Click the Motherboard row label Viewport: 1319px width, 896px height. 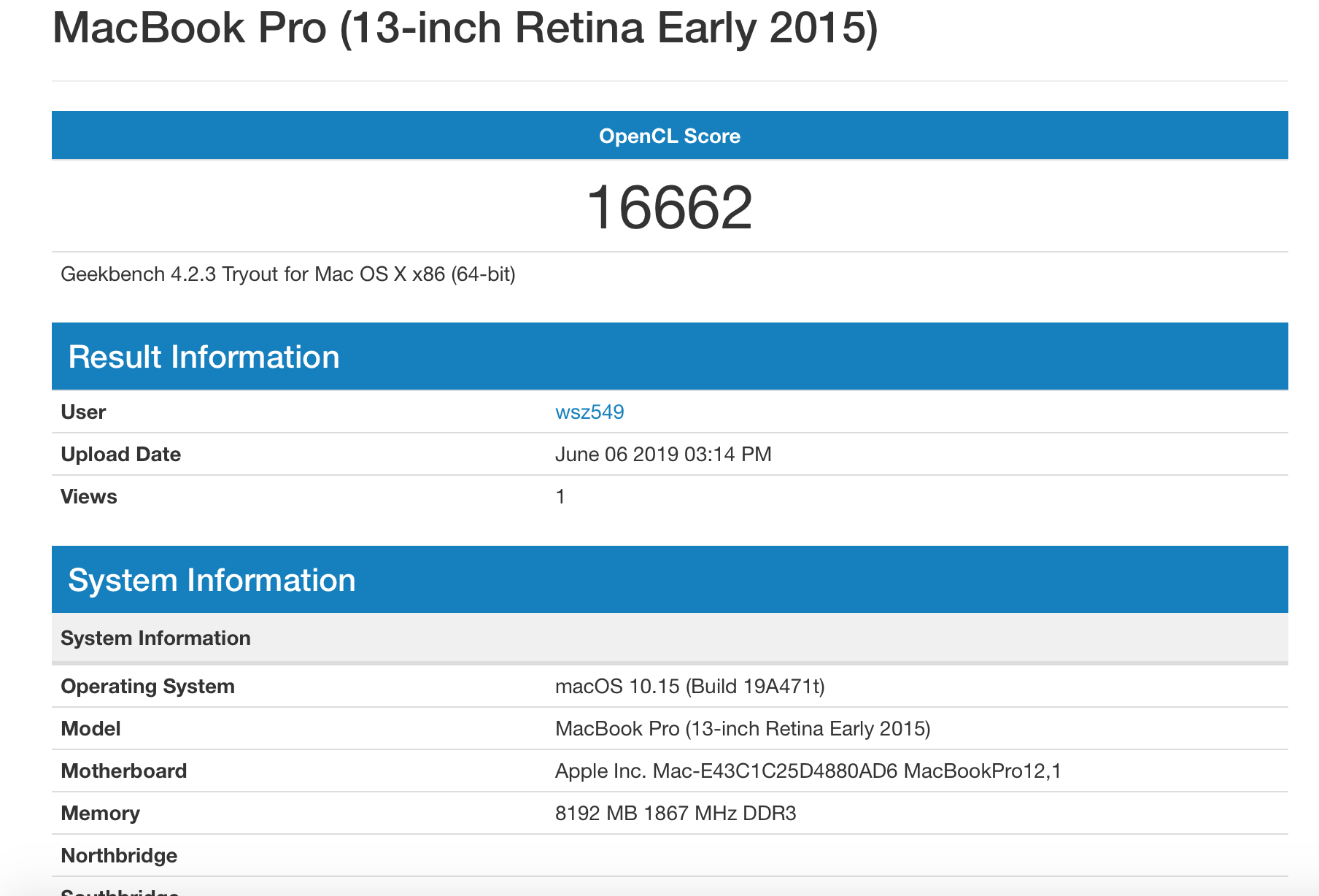(124, 771)
